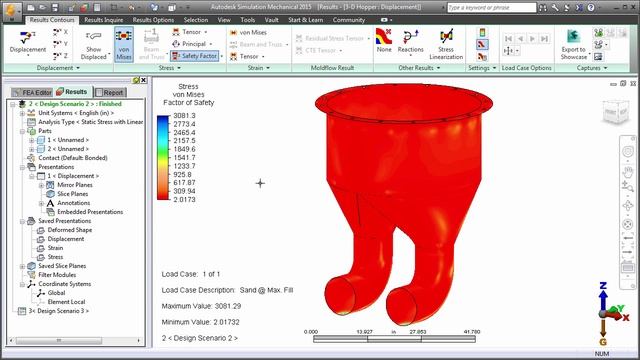Viewport: 640px width, 360px height.
Task: Open the Strain panel dropdown
Action: tap(259, 68)
